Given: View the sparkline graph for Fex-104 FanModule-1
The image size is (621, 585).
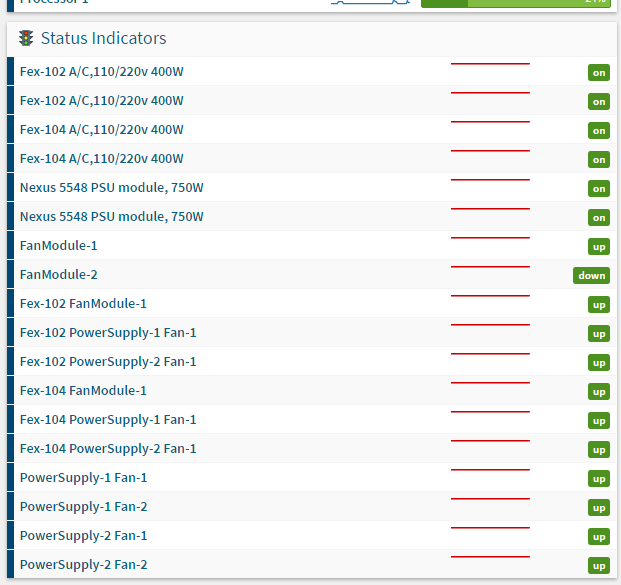Looking at the screenshot, I should (x=490, y=383).
